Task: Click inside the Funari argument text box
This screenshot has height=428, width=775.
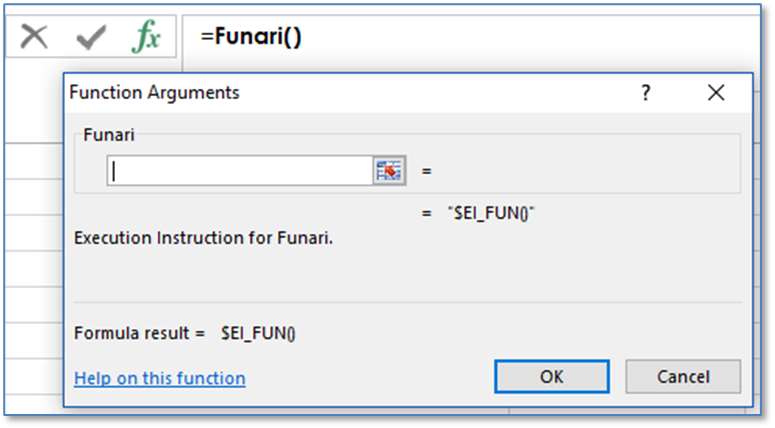Action: pos(240,171)
